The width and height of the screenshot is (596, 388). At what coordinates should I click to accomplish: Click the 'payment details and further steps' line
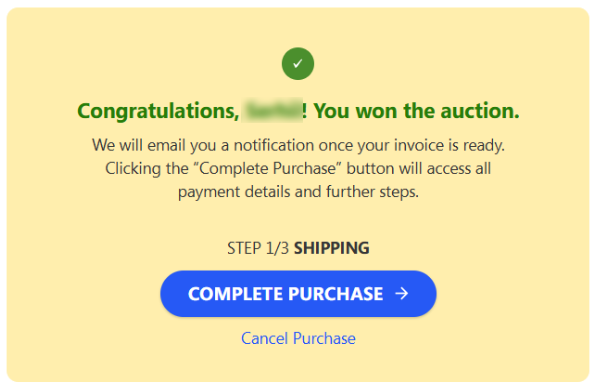click(298, 192)
